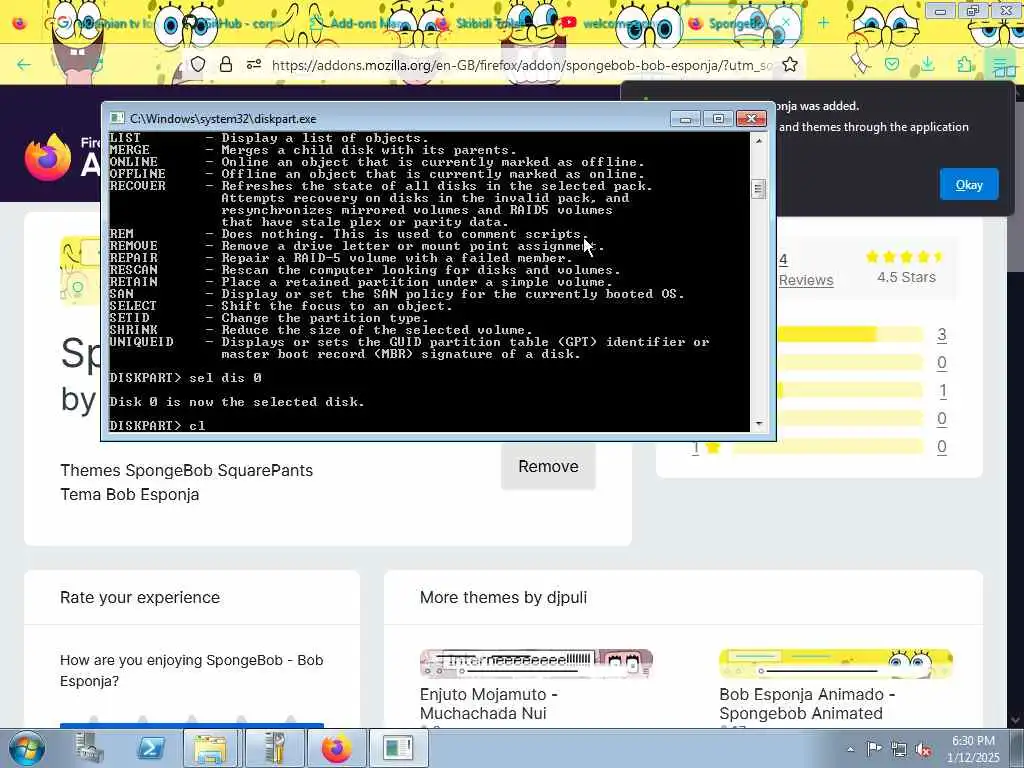Open the Windows Start orb
Image resolution: width=1024 pixels, height=768 pixels.
(27, 748)
